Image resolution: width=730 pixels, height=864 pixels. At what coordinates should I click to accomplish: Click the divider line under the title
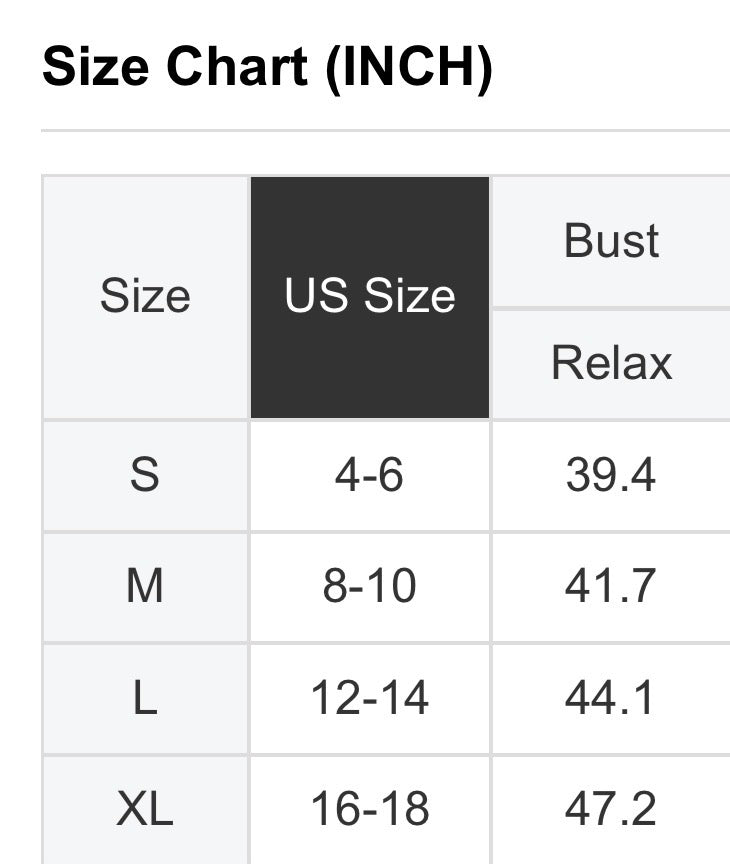385,130
